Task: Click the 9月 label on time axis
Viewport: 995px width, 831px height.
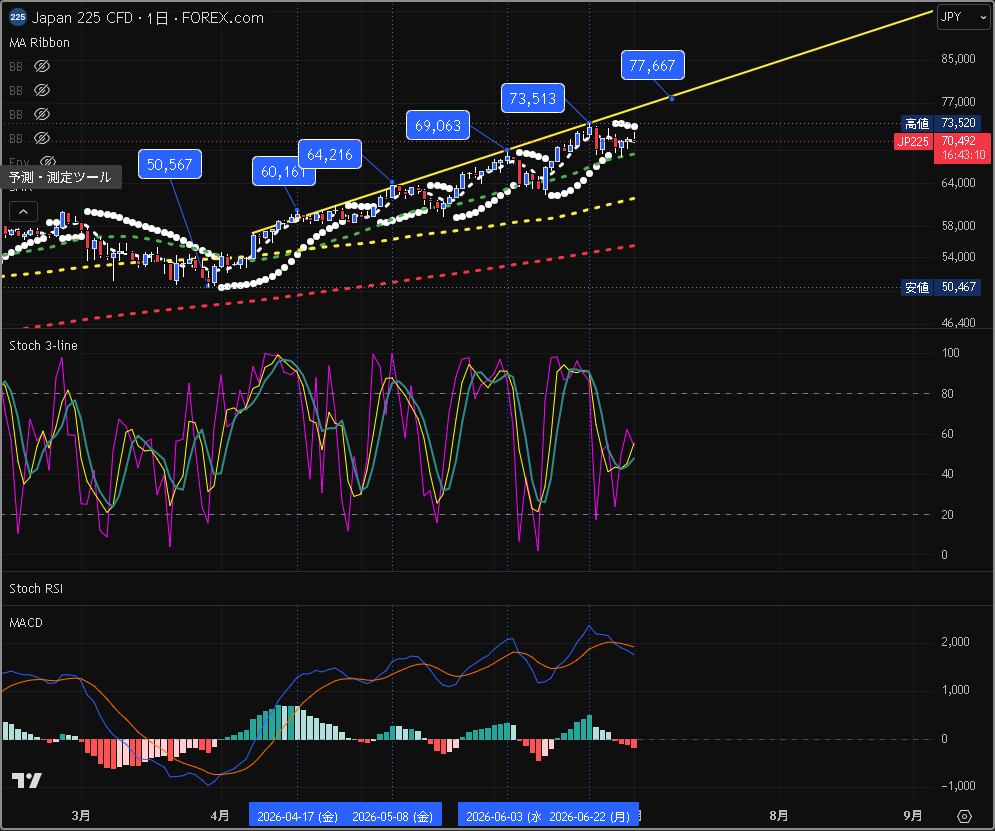Action: click(913, 816)
